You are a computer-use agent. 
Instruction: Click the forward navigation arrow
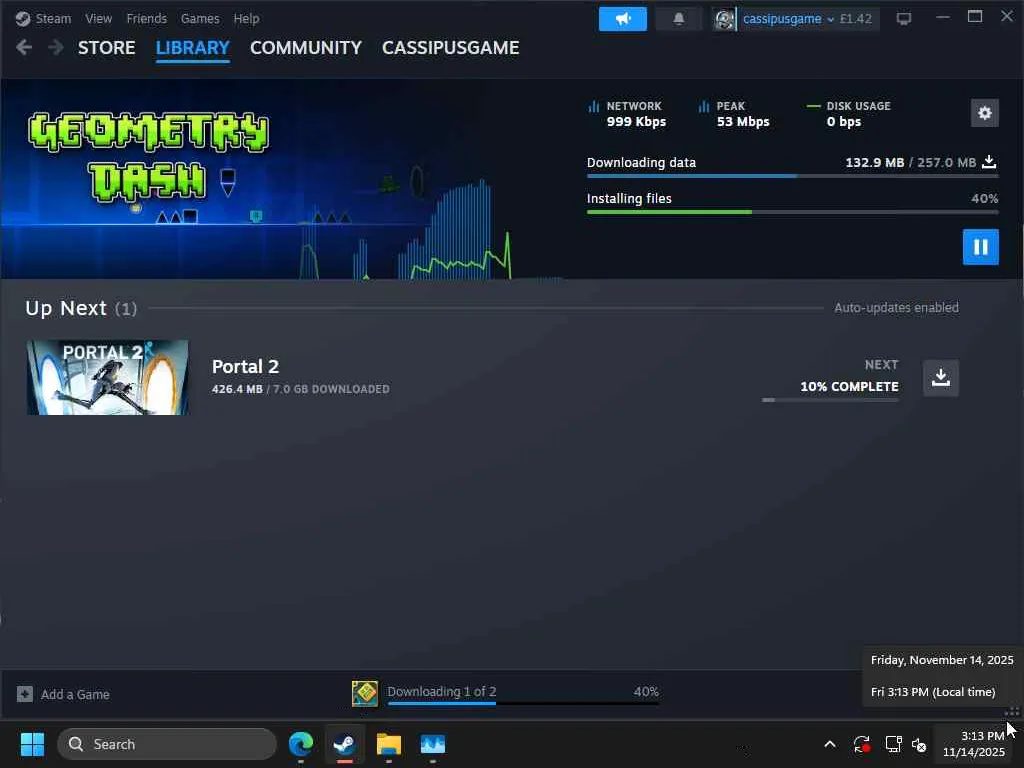tap(56, 47)
